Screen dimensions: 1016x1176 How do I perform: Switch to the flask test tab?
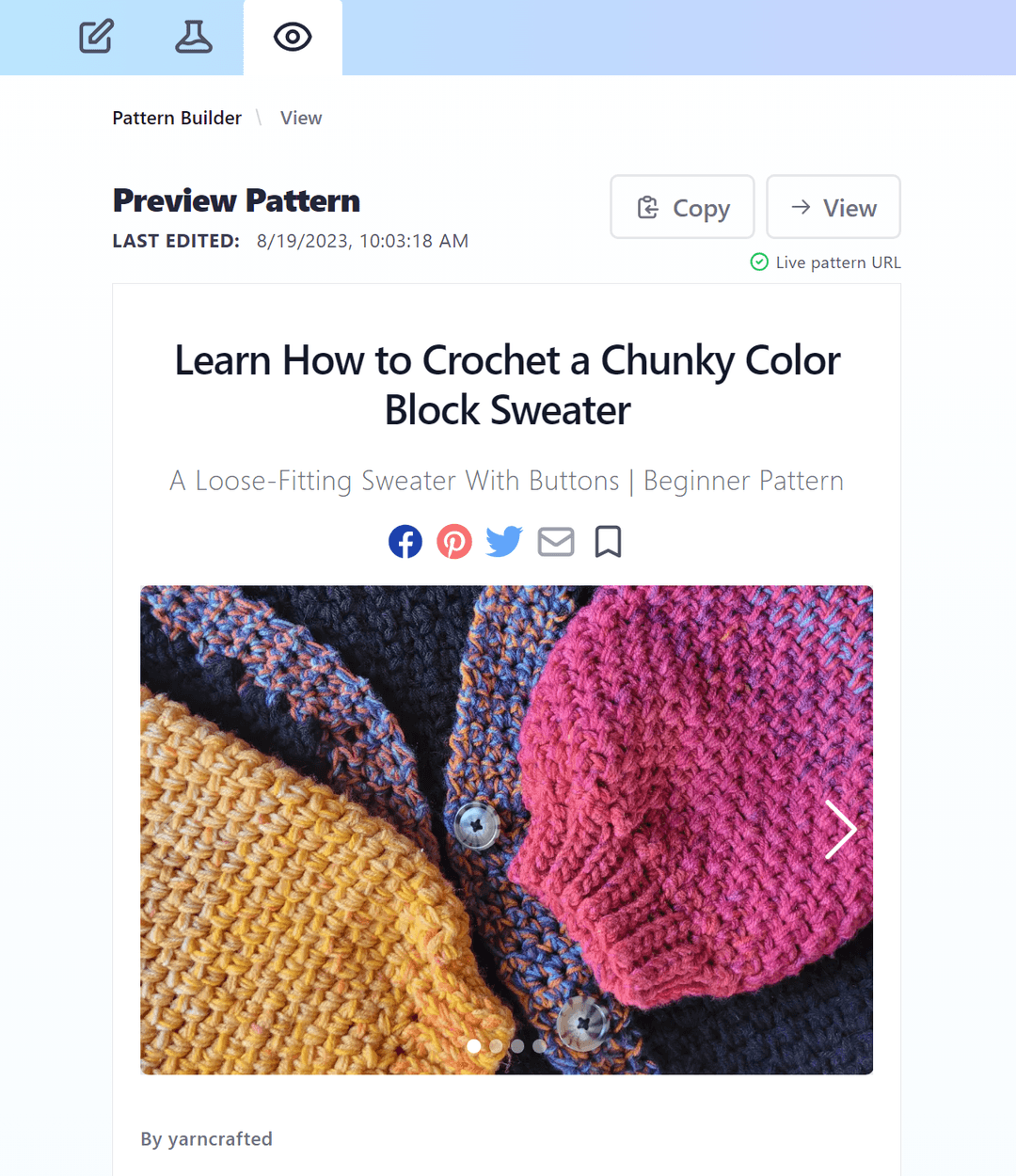tap(194, 37)
